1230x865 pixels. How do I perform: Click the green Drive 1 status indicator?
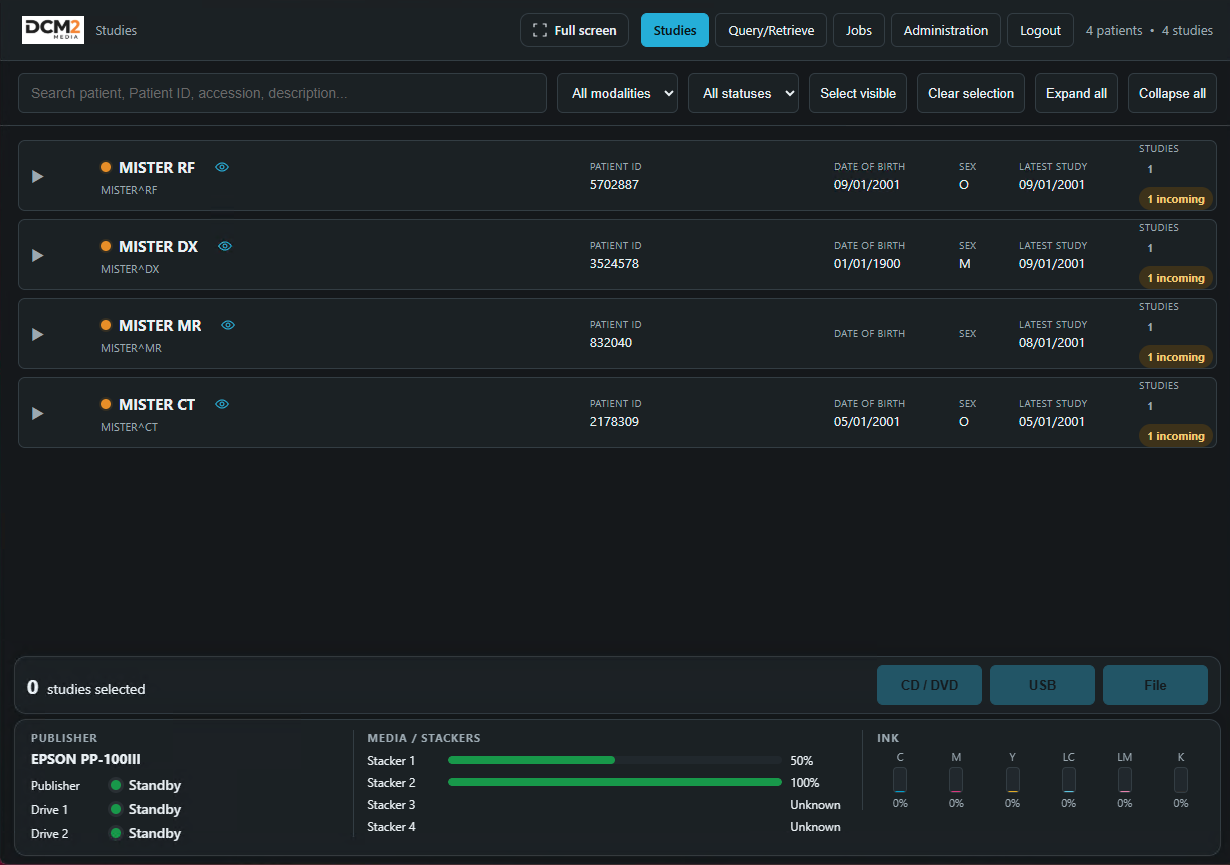(x=115, y=809)
